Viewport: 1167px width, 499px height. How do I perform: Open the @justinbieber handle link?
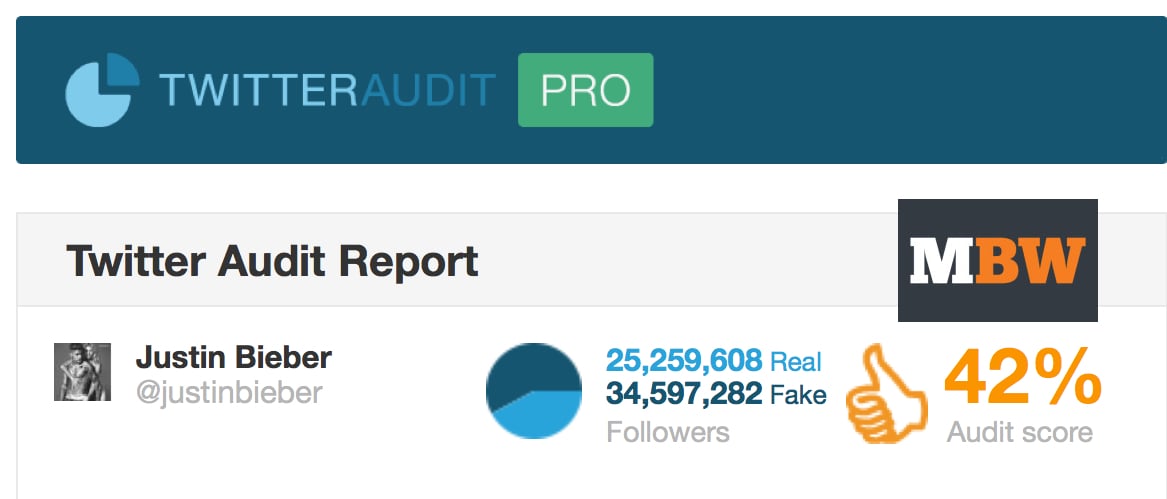[229, 392]
